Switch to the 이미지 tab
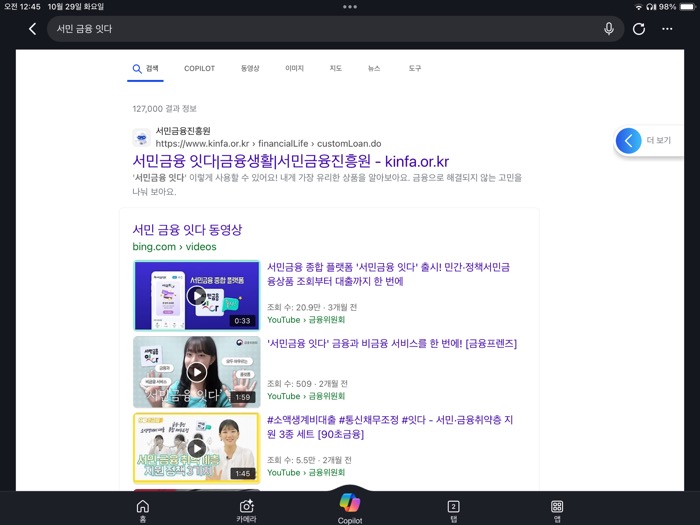 tap(295, 68)
